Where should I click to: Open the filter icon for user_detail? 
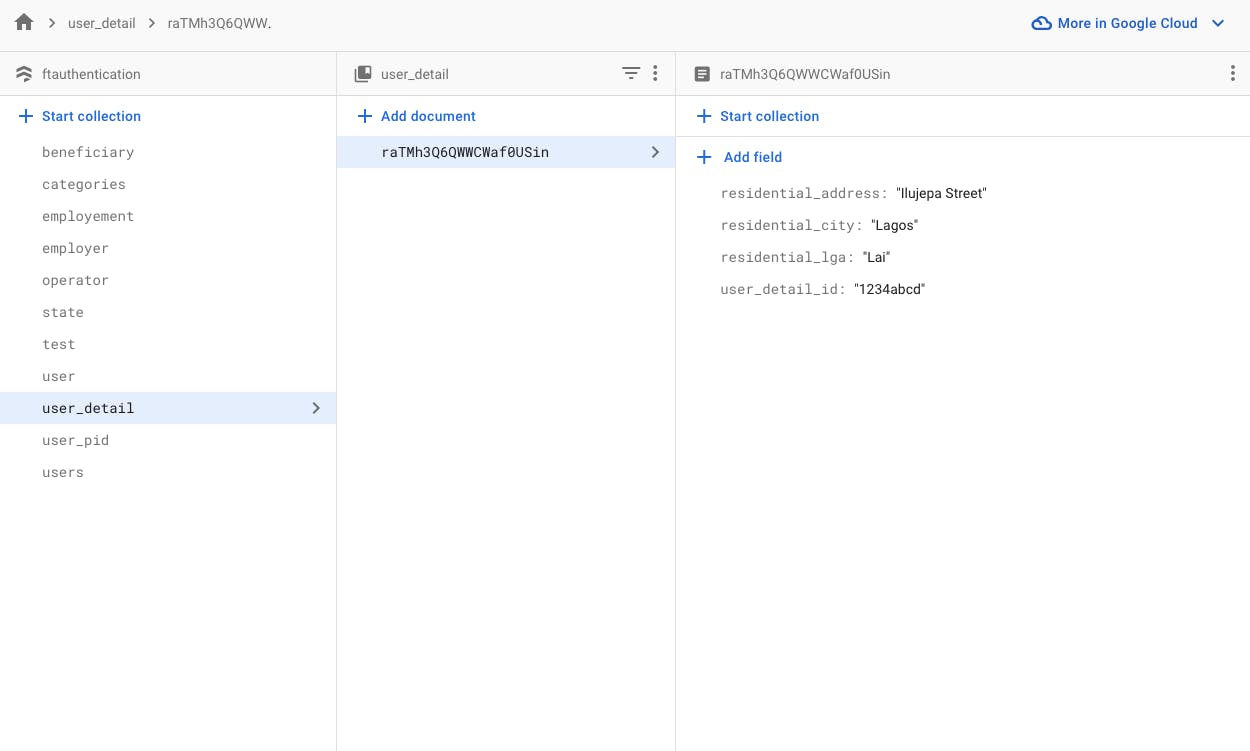(x=631, y=73)
